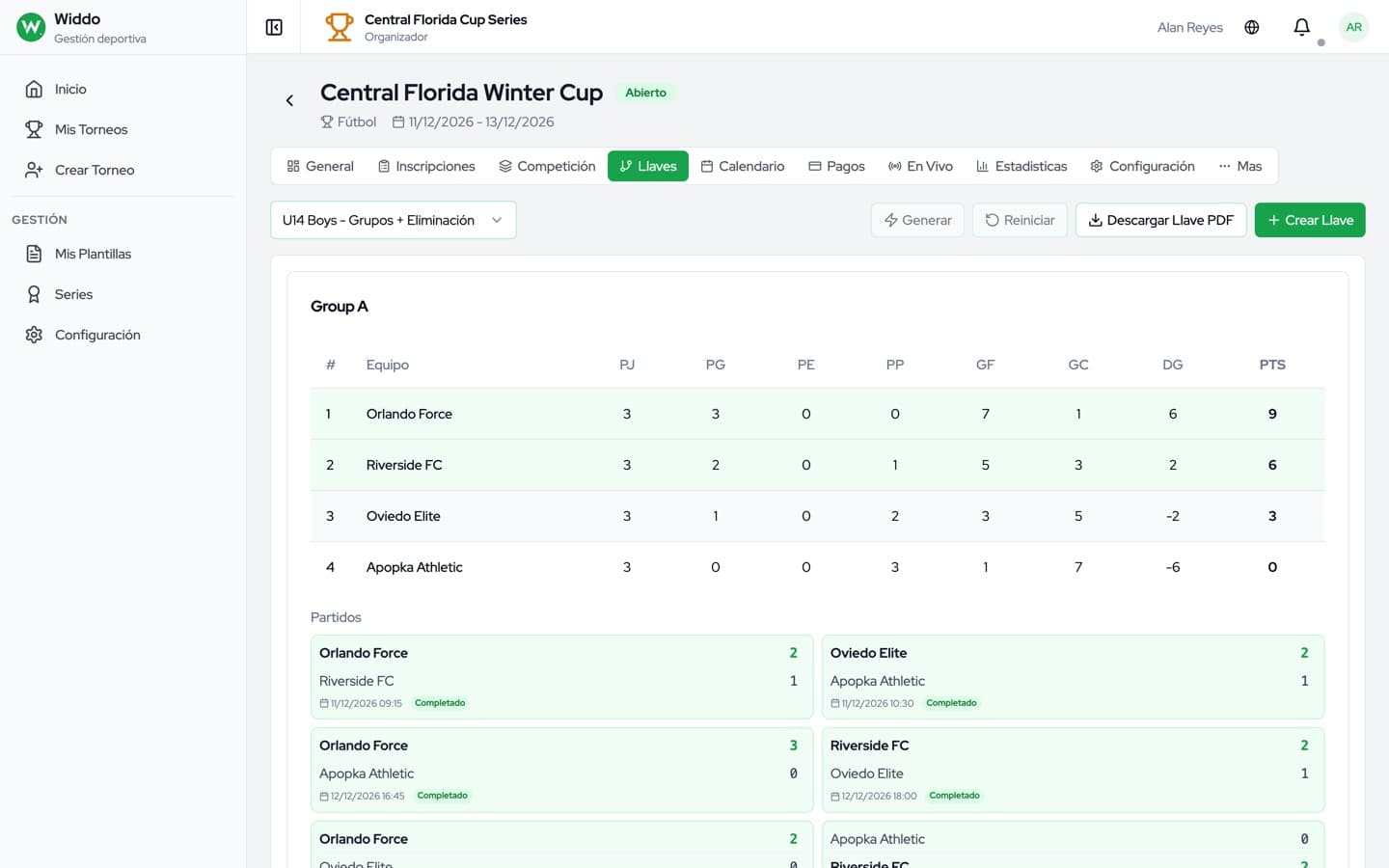Click Apopka Athletic in the standings table
The width and height of the screenshot is (1389, 868).
[415, 567]
